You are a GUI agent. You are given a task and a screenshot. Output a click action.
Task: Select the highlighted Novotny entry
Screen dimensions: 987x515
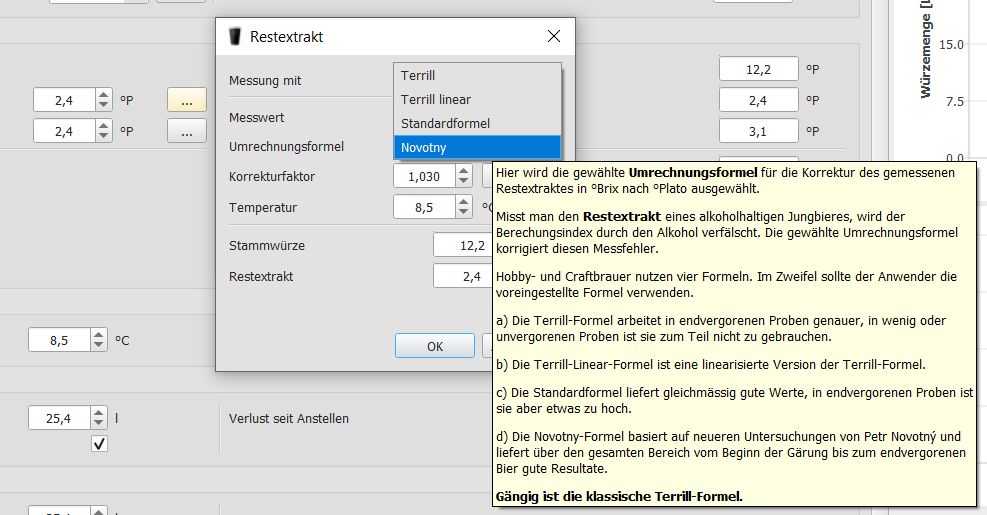coord(477,147)
